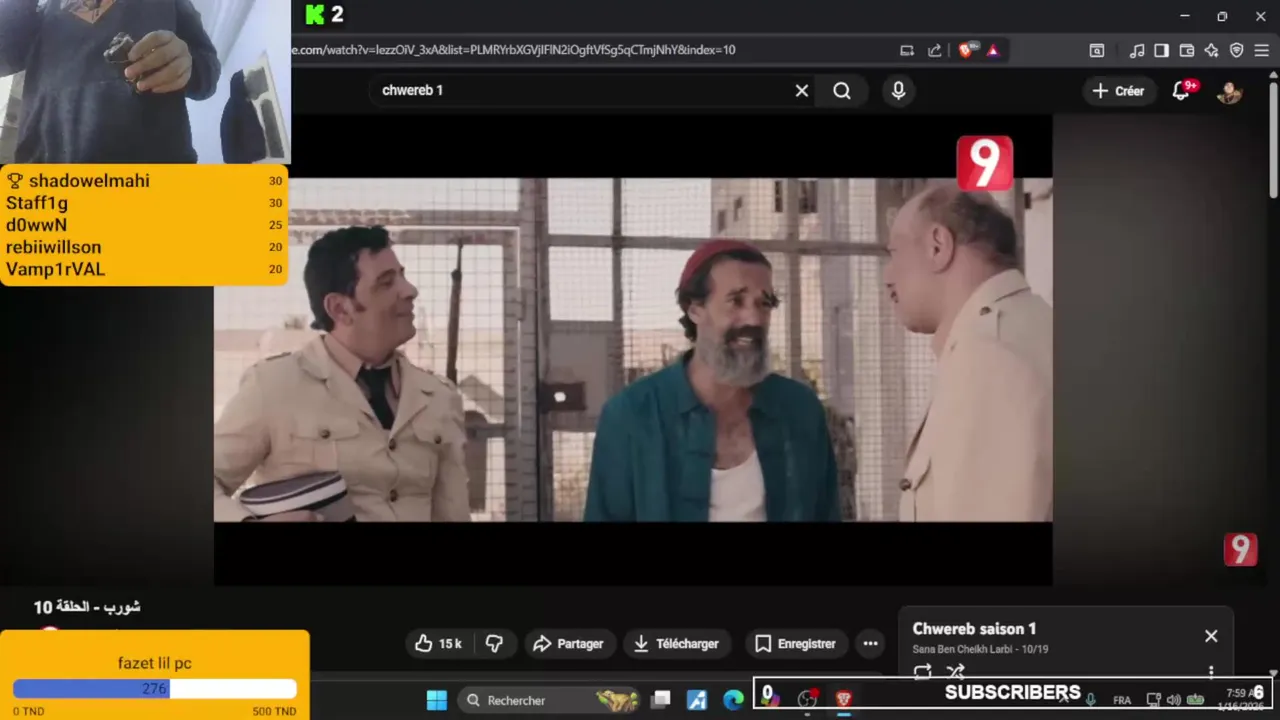Click the browser address bar URL
Viewport: 1280px width, 720px height.
(x=515, y=49)
